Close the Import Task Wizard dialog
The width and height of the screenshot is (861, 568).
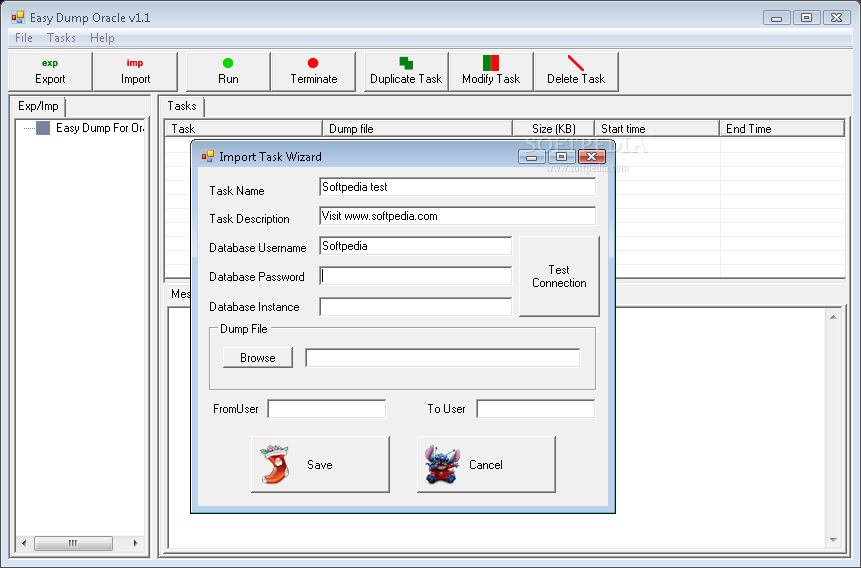(591, 157)
